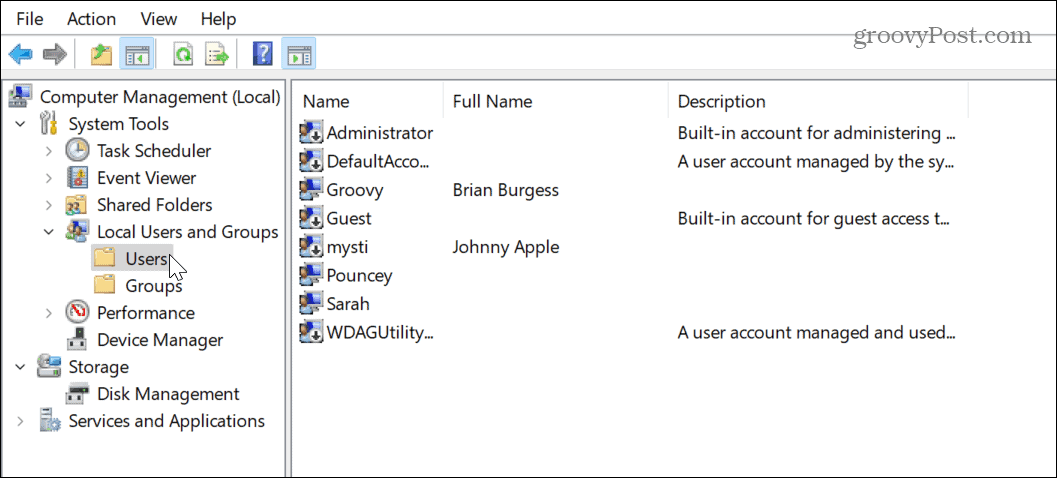This screenshot has height=478, width=1057.
Task: Click the Up one level folder icon
Action: pyautogui.click(x=101, y=54)
